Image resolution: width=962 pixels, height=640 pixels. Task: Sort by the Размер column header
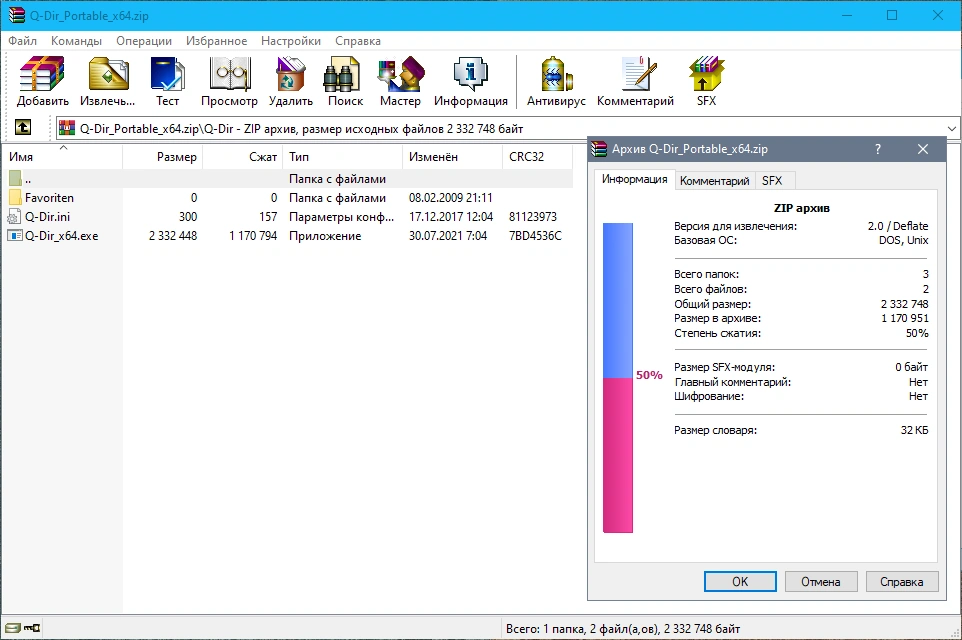point(163,156)
